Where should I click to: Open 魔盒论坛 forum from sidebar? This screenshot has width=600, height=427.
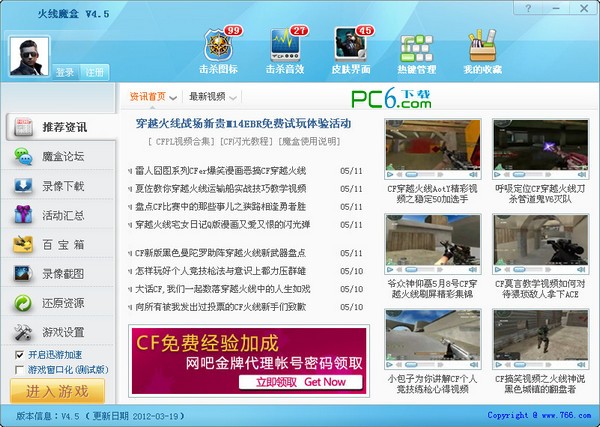(58, 156)
